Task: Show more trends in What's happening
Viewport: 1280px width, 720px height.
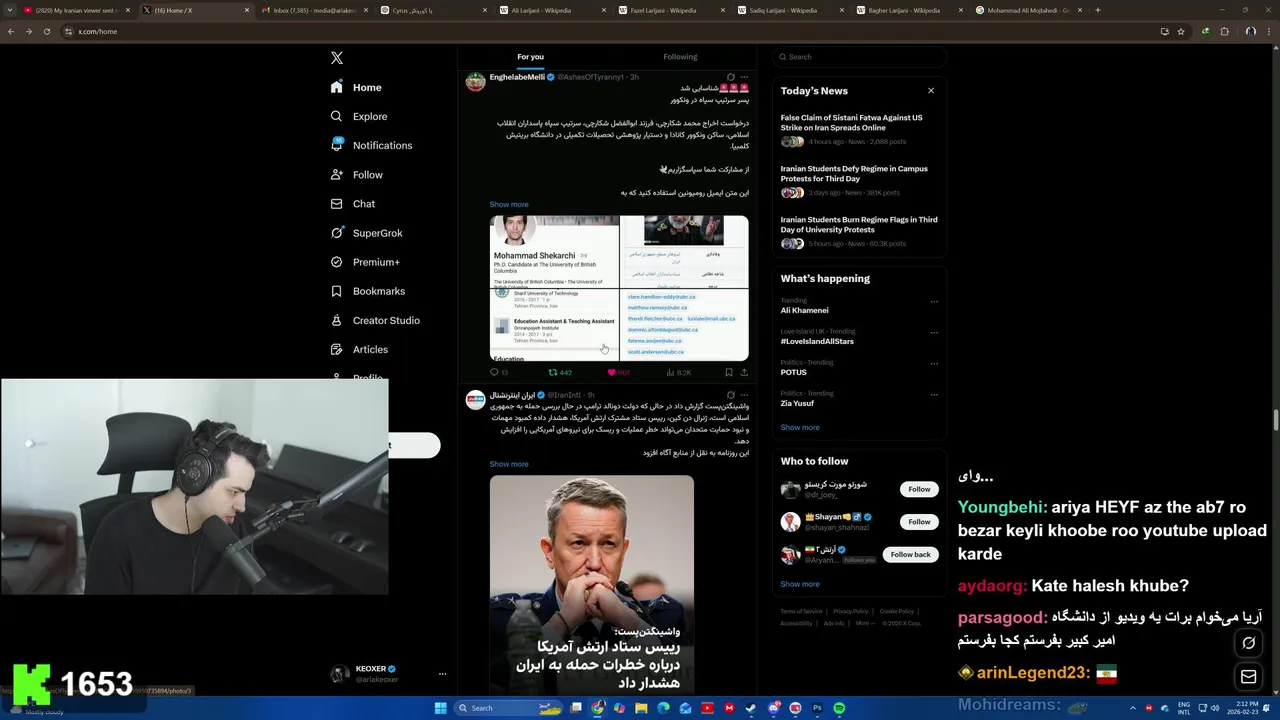Action: point(800,427)
